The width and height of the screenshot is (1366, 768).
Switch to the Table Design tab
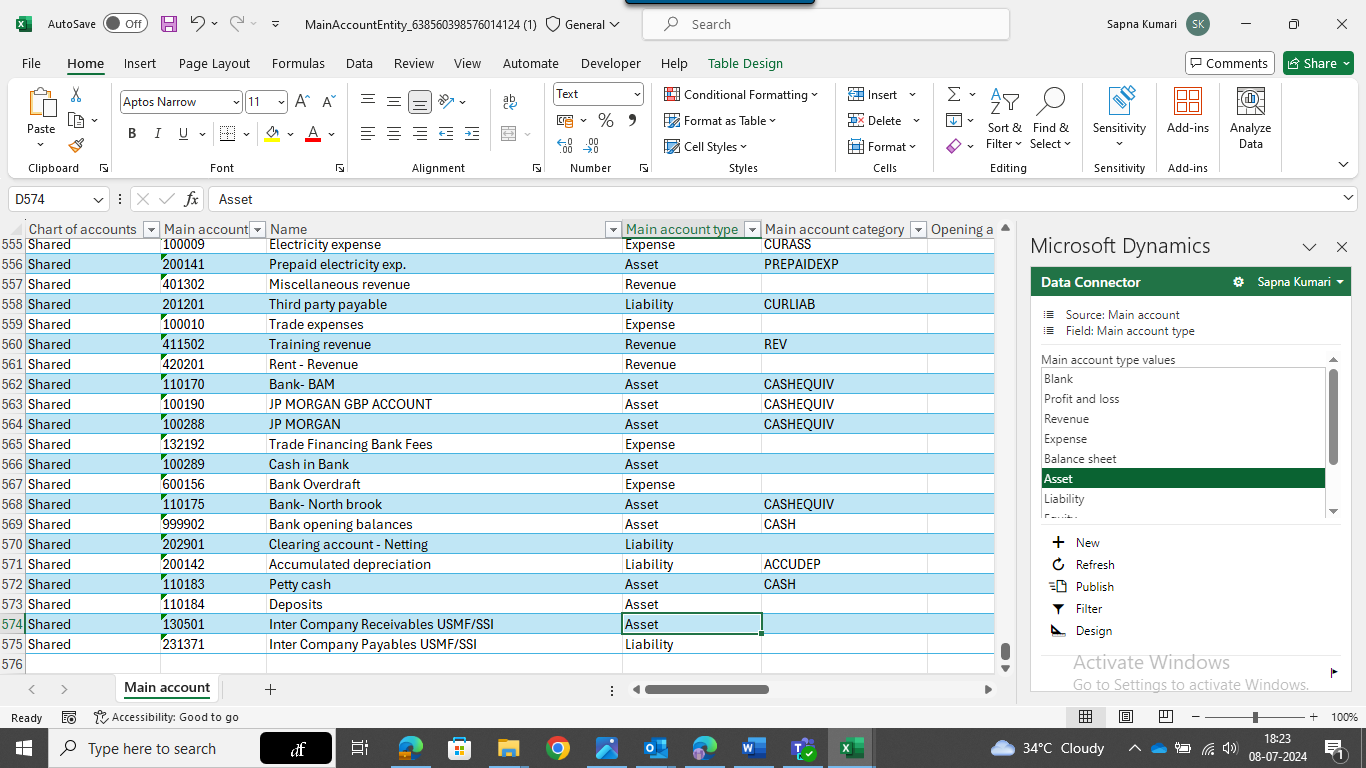tap(745, 63)
